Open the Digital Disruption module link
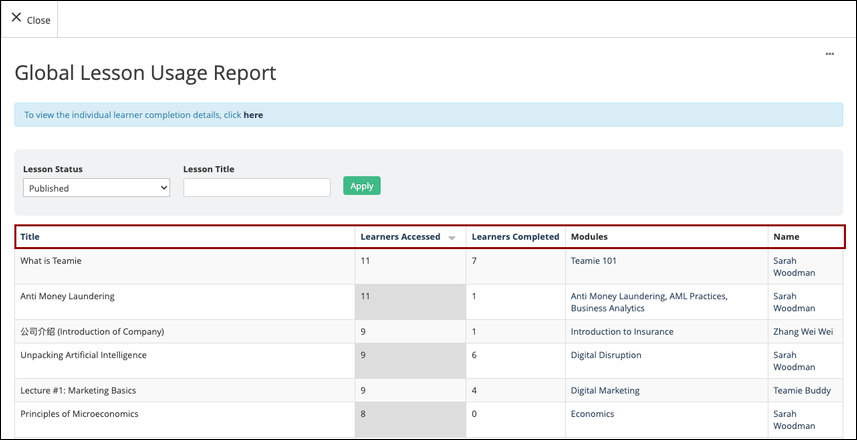 [606, 355]
